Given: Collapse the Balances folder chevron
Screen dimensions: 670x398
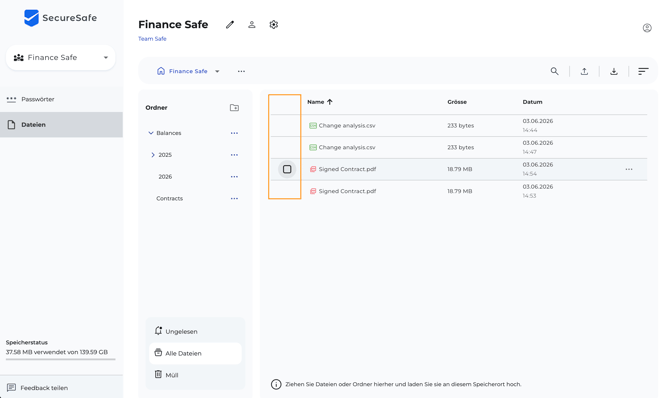Looking at the screenshot, I should pyautogui.click(x=151, y=133).
